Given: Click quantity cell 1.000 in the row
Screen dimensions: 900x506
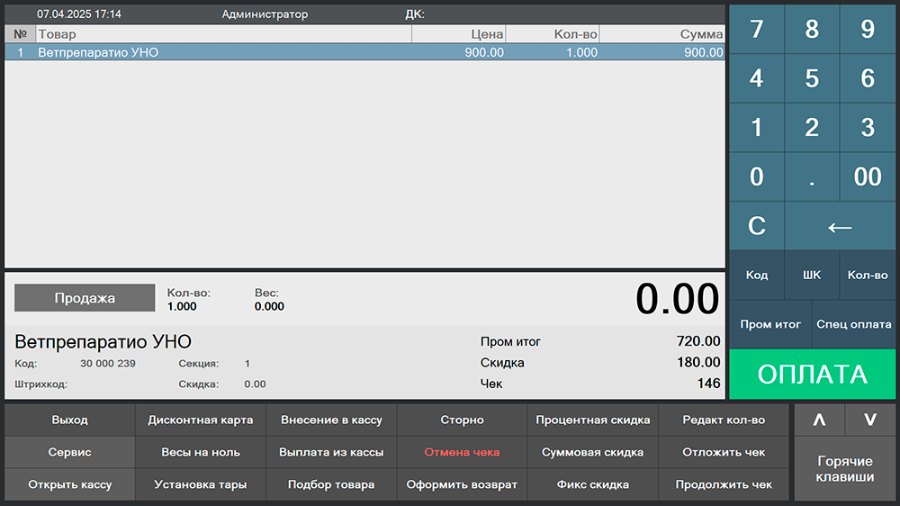Looking at the screenshot, I should (582, 53).
